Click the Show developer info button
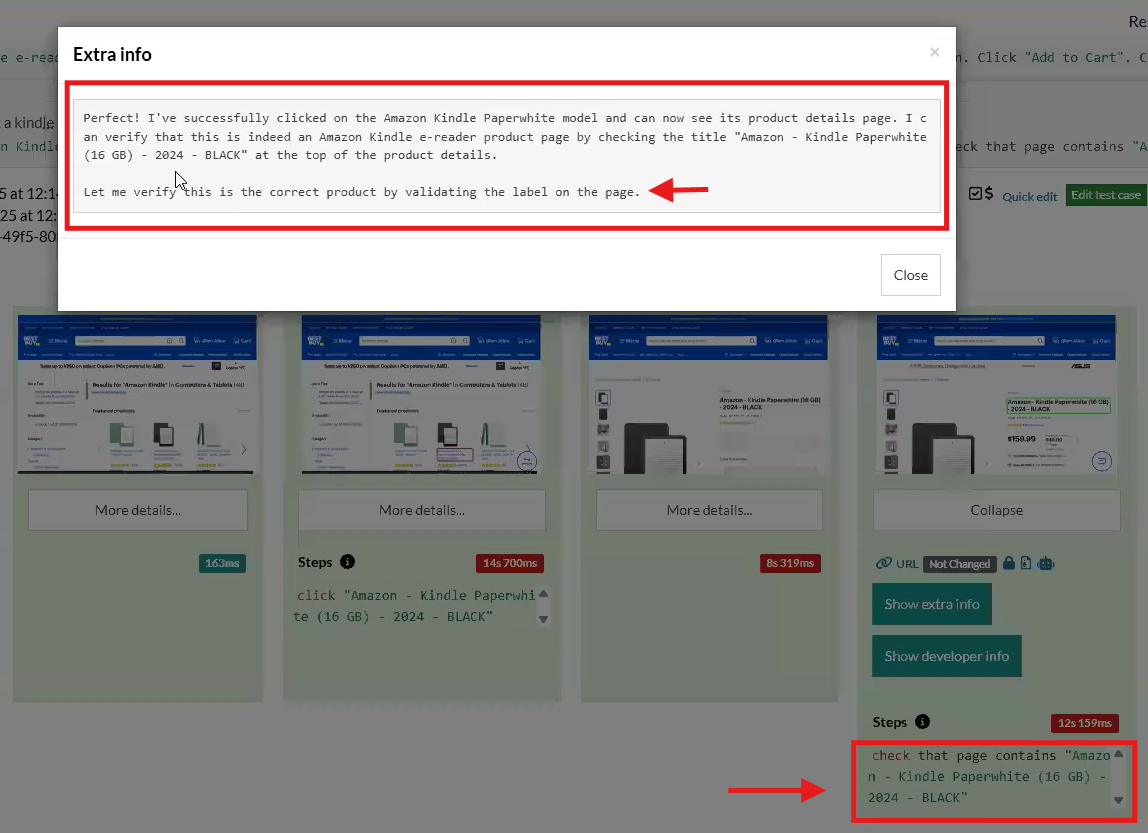The height and width of the screenshot is (833, 1148). coord(946,656)
